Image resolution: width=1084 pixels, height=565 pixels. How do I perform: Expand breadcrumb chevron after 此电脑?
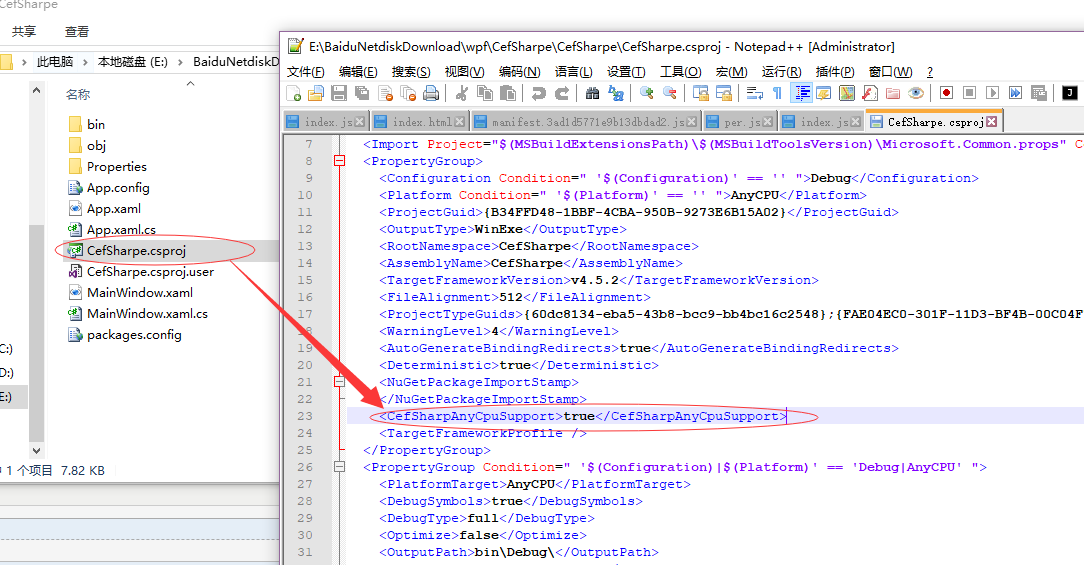(86, 62)
